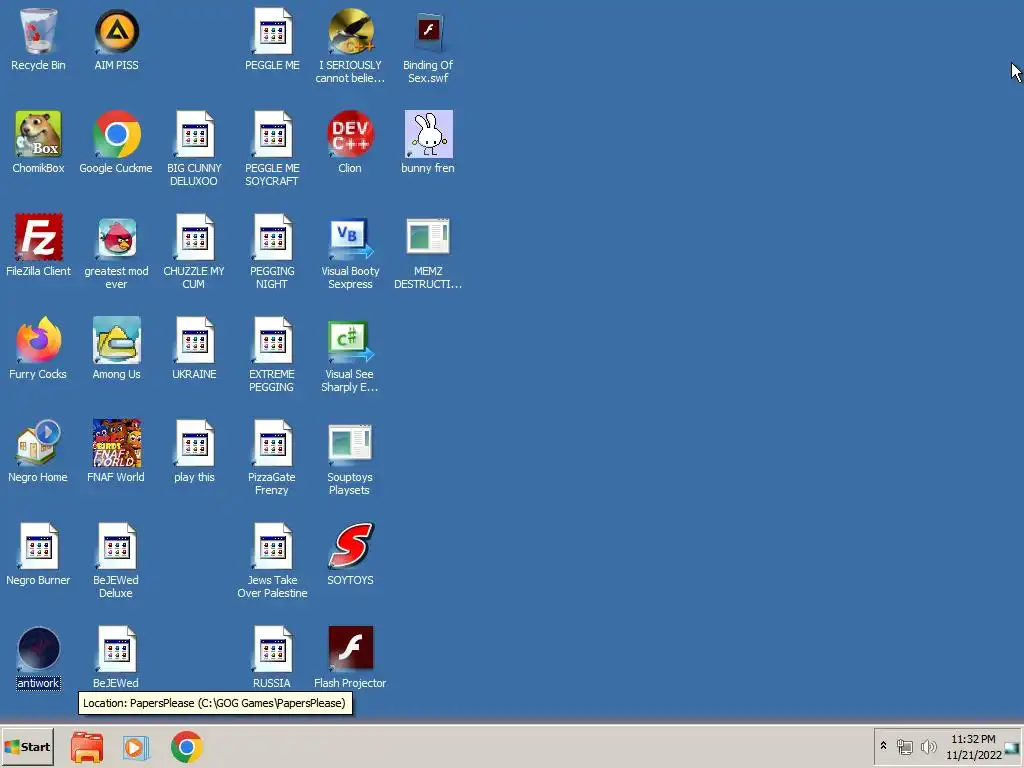Launch the media player icon from the taskbar

tap(136, 747)
